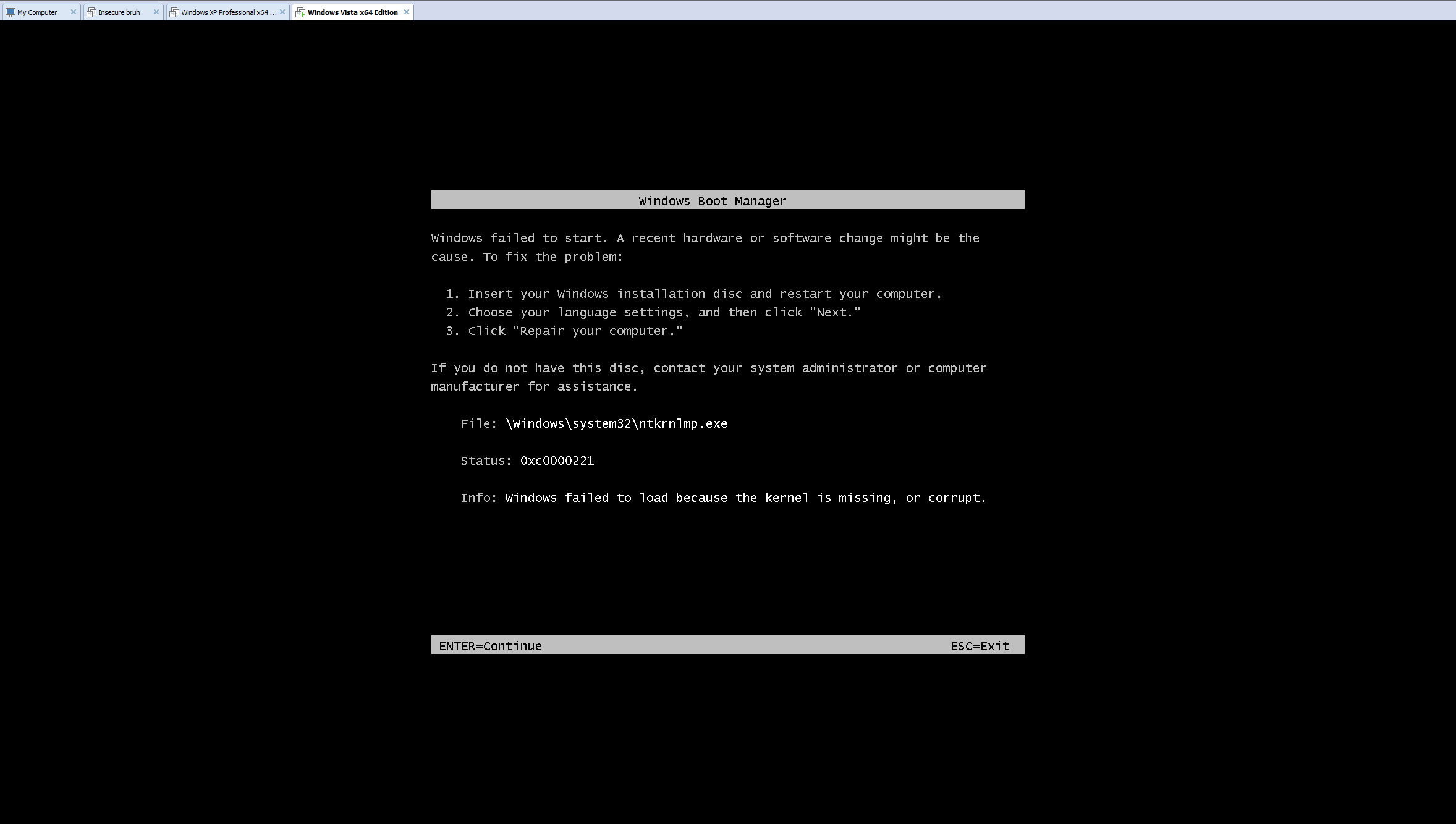Click the Windows Boot Manager title bar
The image size is (1456, 824).
[727, 200]
